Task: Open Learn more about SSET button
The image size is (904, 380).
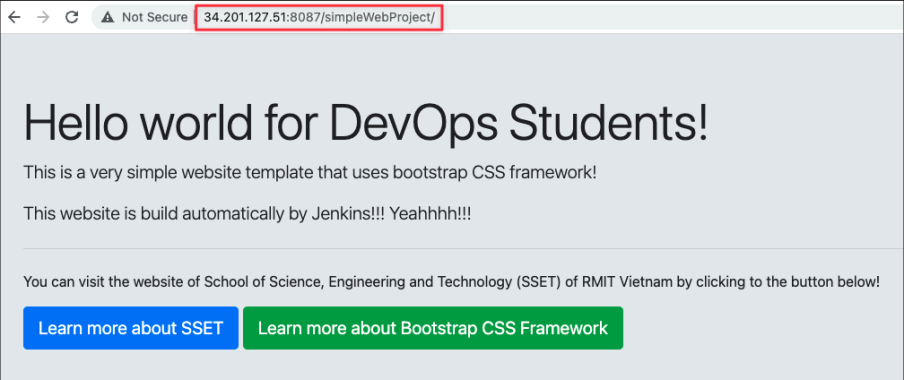Action: (x=131, y=328)
